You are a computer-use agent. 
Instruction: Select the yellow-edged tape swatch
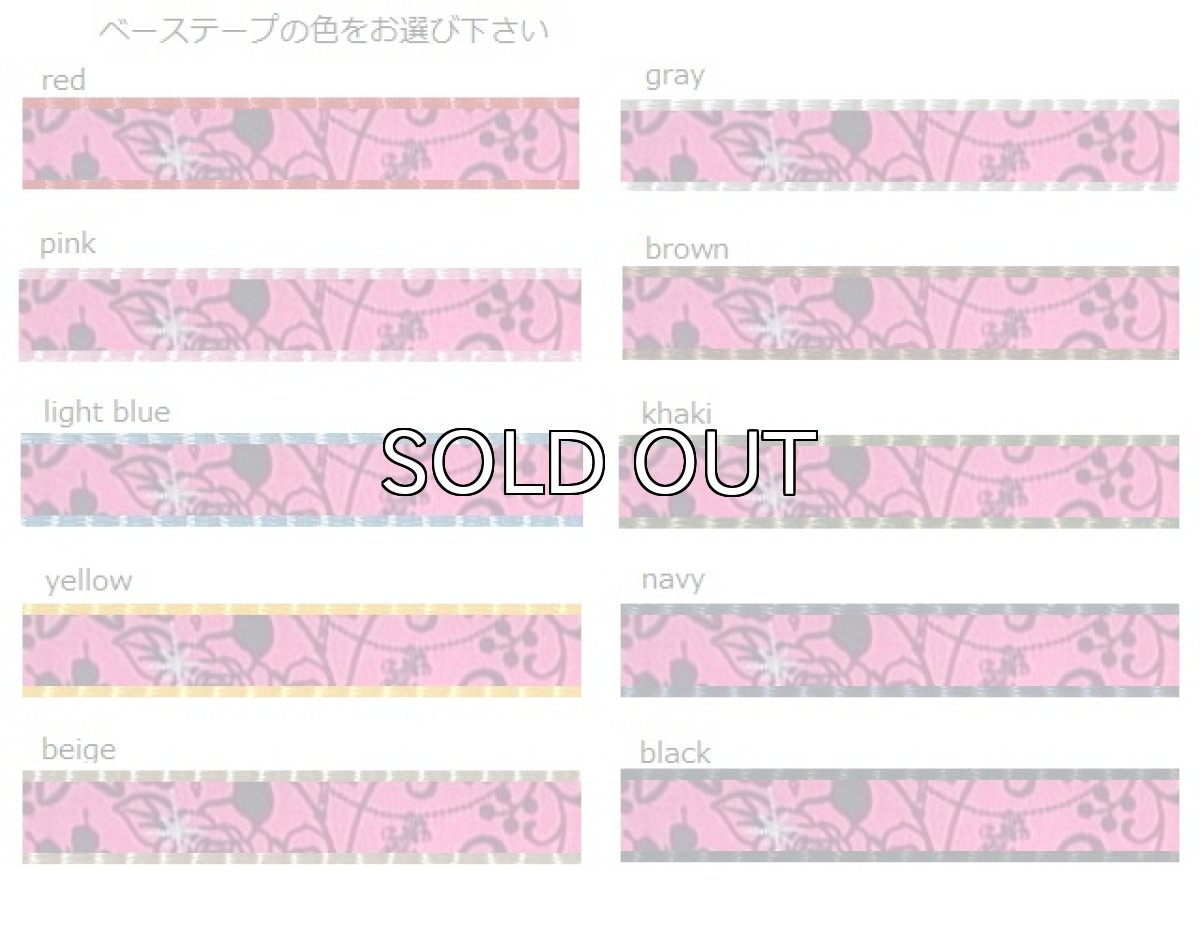[x=300, y=650]
